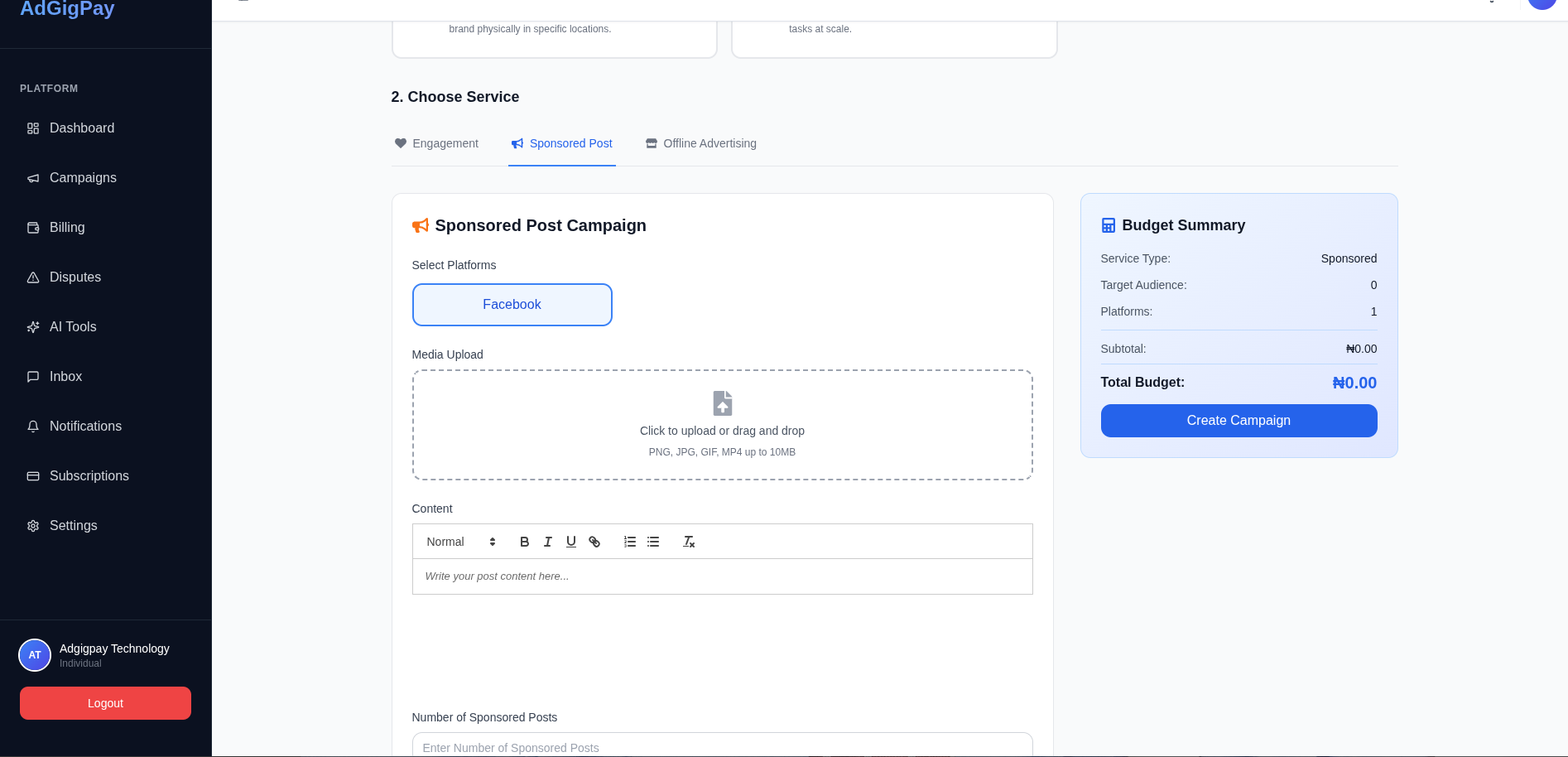Image resolution: width=1568 pixels, height=757 pixels.
Task: Click the Disputes warning triangle icon
Action: (x=33, y=277)
